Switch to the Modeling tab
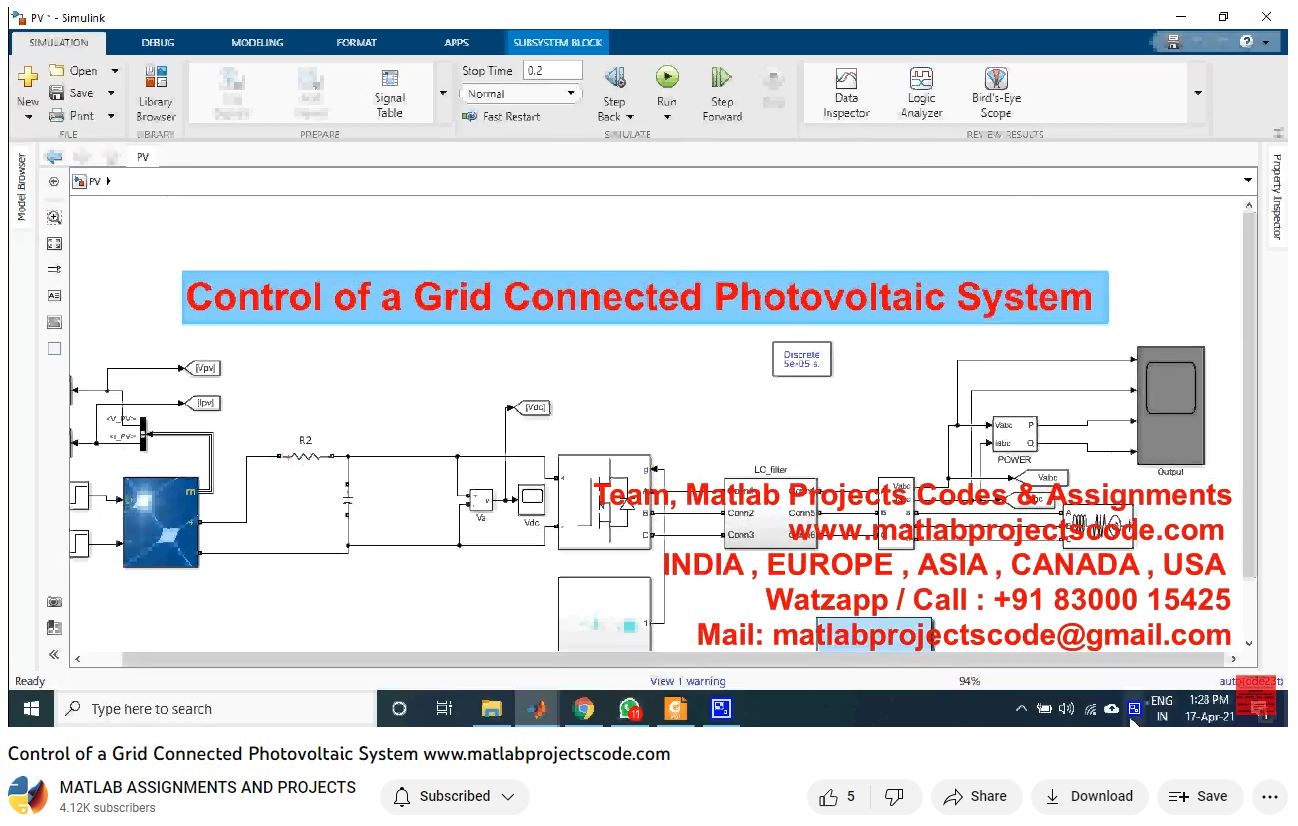 click(x=257, y=43)
